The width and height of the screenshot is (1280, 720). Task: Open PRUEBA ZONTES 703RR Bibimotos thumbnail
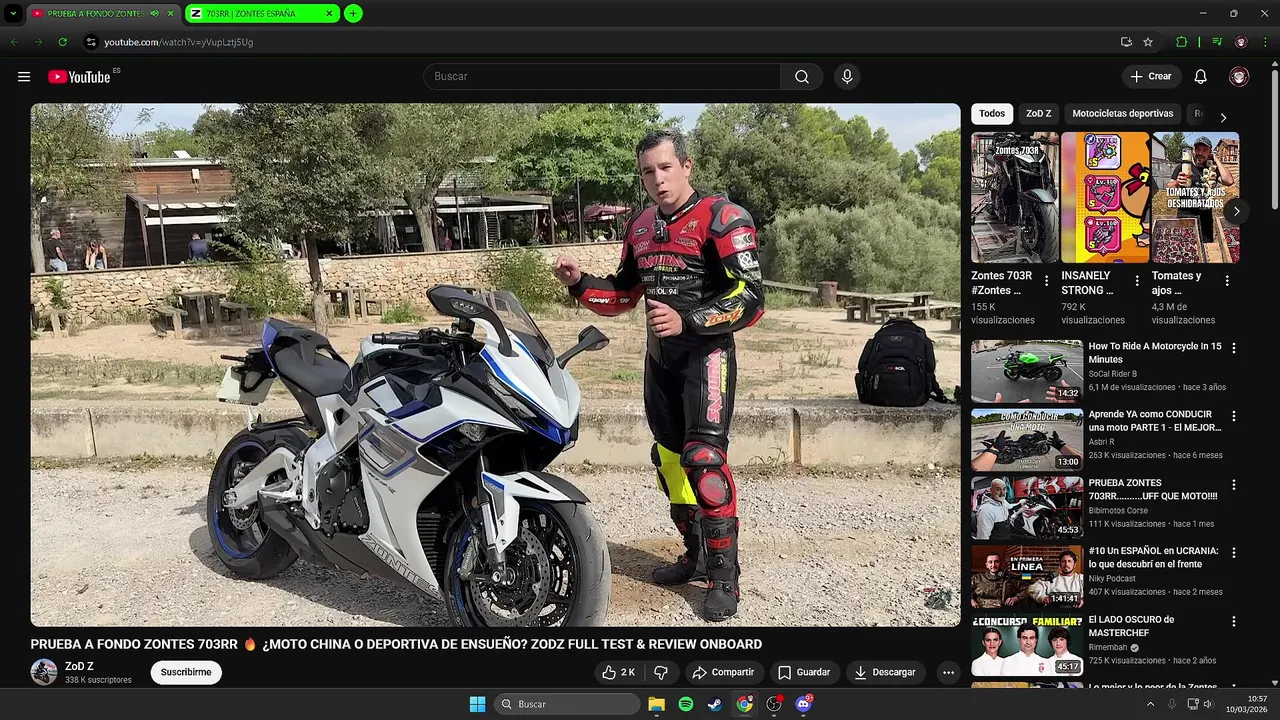coord(1027,507)
